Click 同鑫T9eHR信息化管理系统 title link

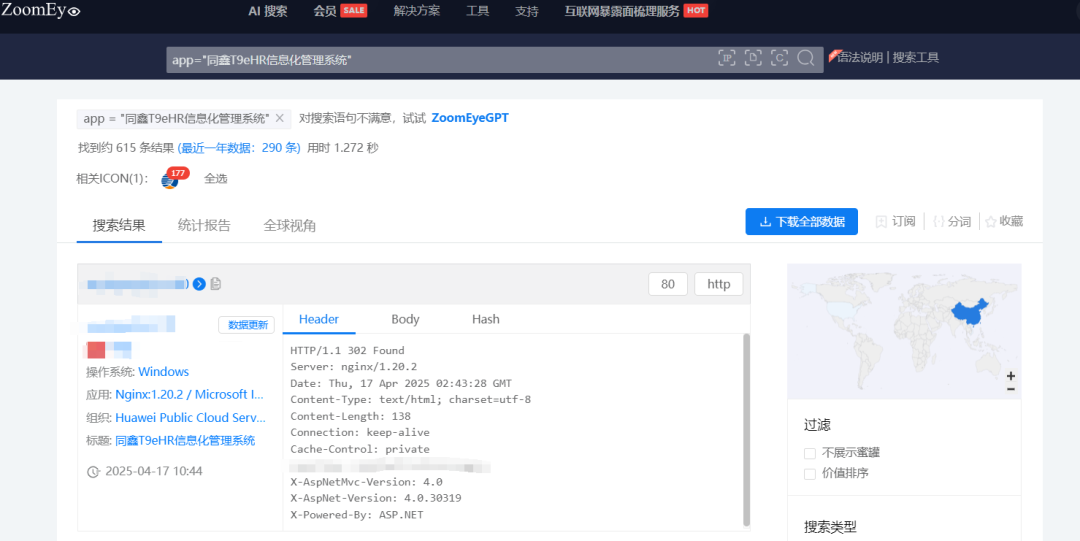click(x=185, y=440)
